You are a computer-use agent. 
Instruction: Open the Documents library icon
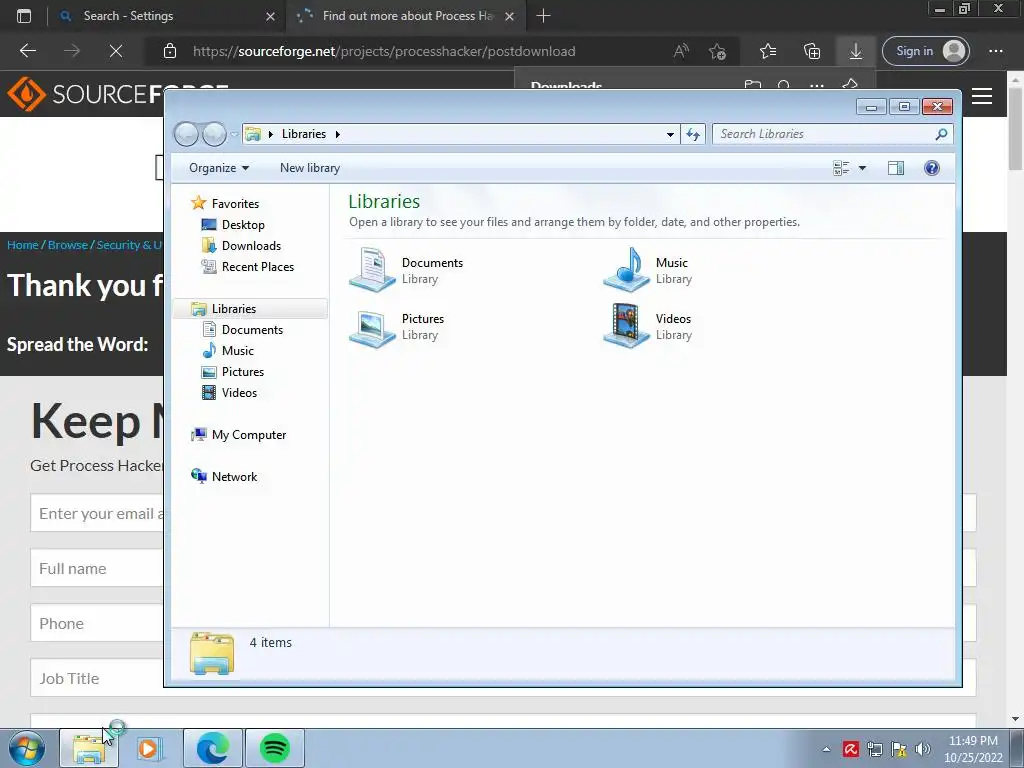(372, 269)
